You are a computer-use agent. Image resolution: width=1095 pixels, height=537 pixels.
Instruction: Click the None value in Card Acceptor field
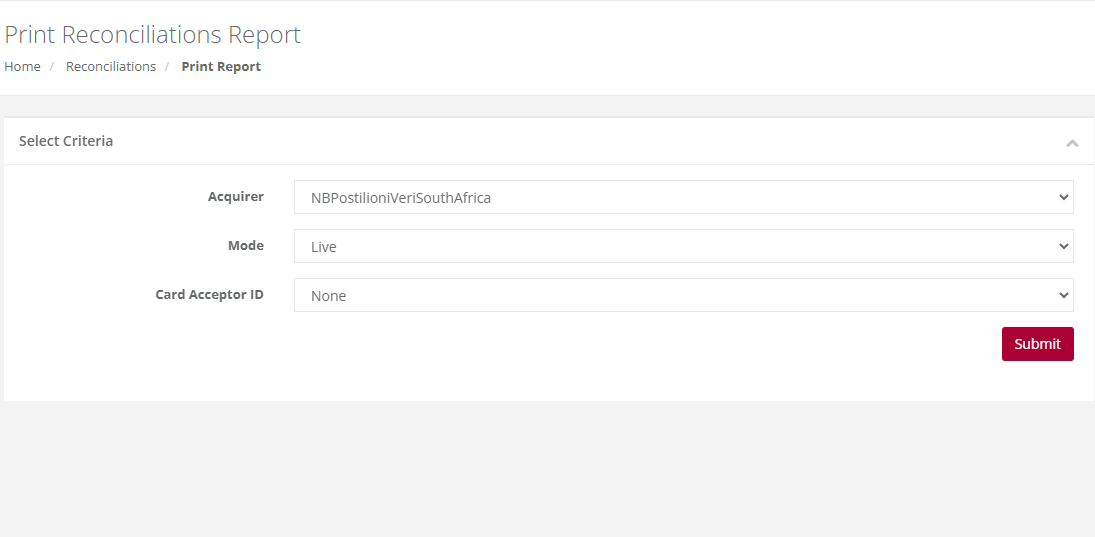pyautogui.click(x=328, y=296)
